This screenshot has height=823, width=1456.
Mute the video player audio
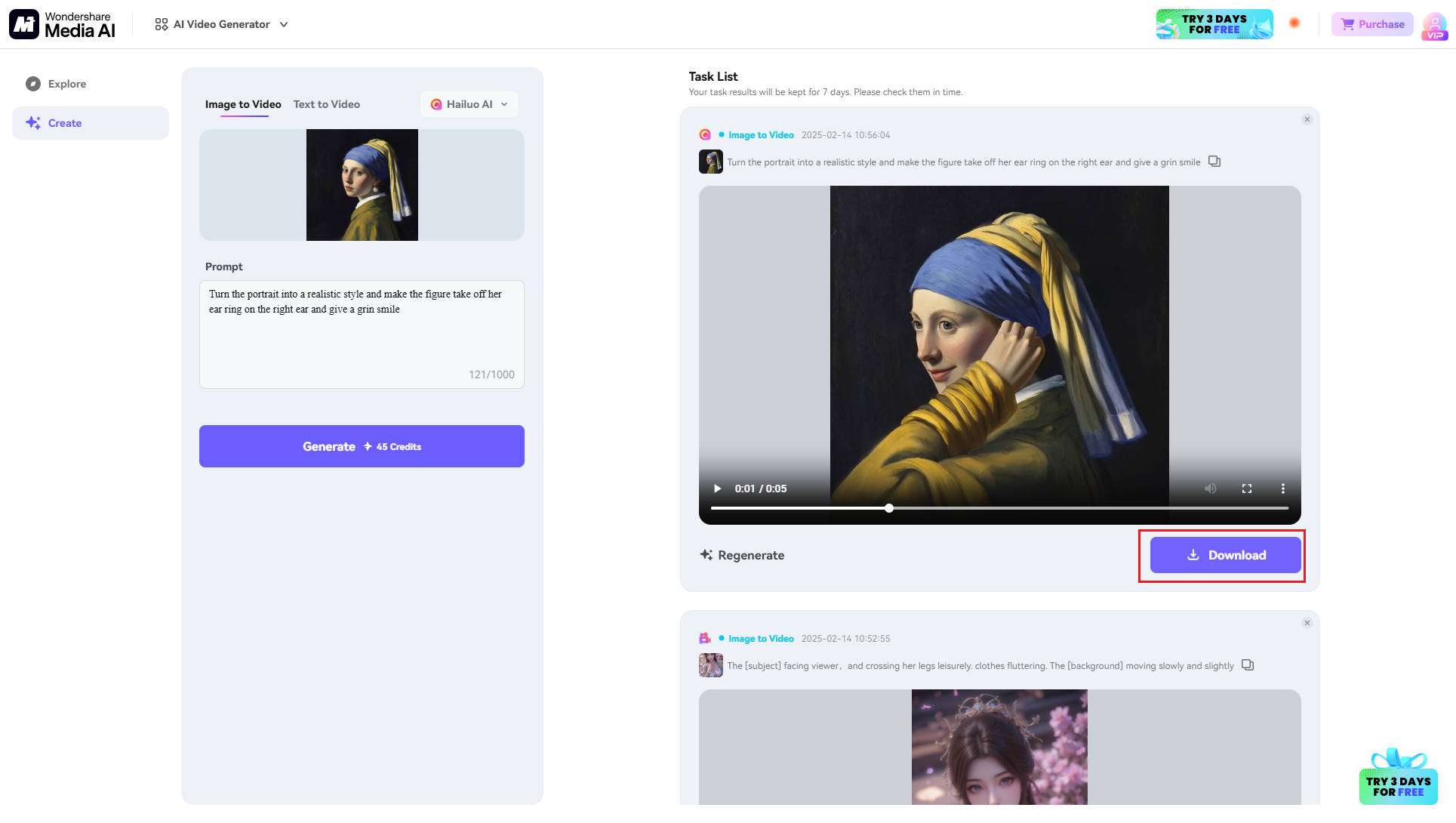coord(1211,489)
